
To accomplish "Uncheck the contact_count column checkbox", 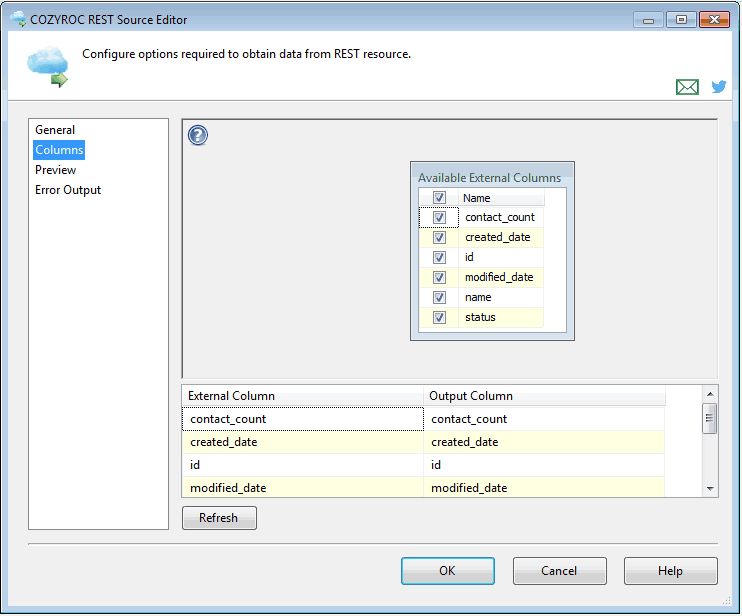I will (x=439, y=217).
